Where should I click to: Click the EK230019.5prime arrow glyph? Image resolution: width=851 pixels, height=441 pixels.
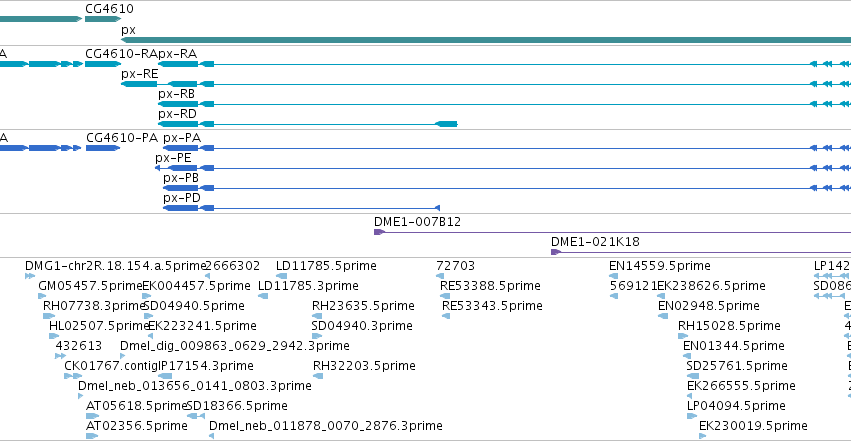click(703, 436)
